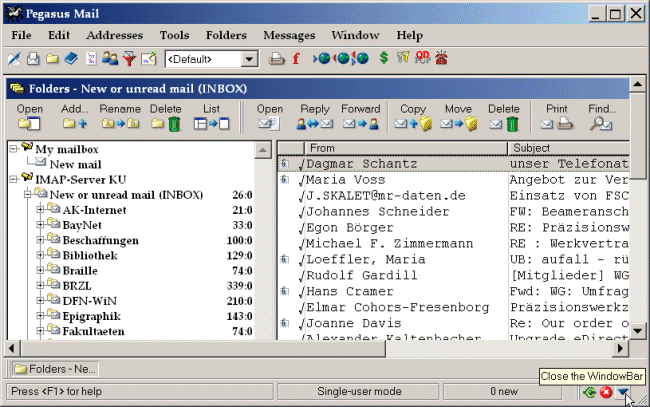The height and width of the screenshot is (407, 650).
Task: Collapse the IMAP-Server KU tree node
Action: coord(14,179)
